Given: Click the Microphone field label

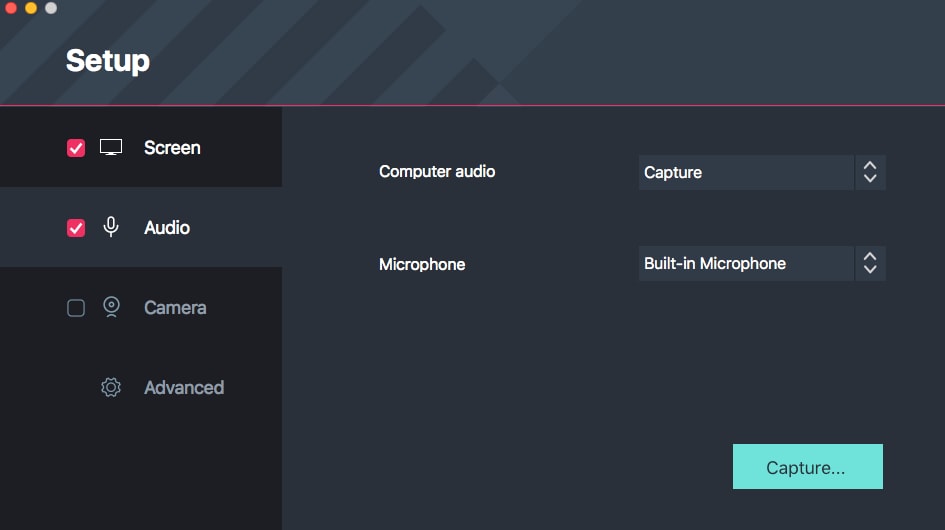Looking at the screenshot, I should (422, 265).
